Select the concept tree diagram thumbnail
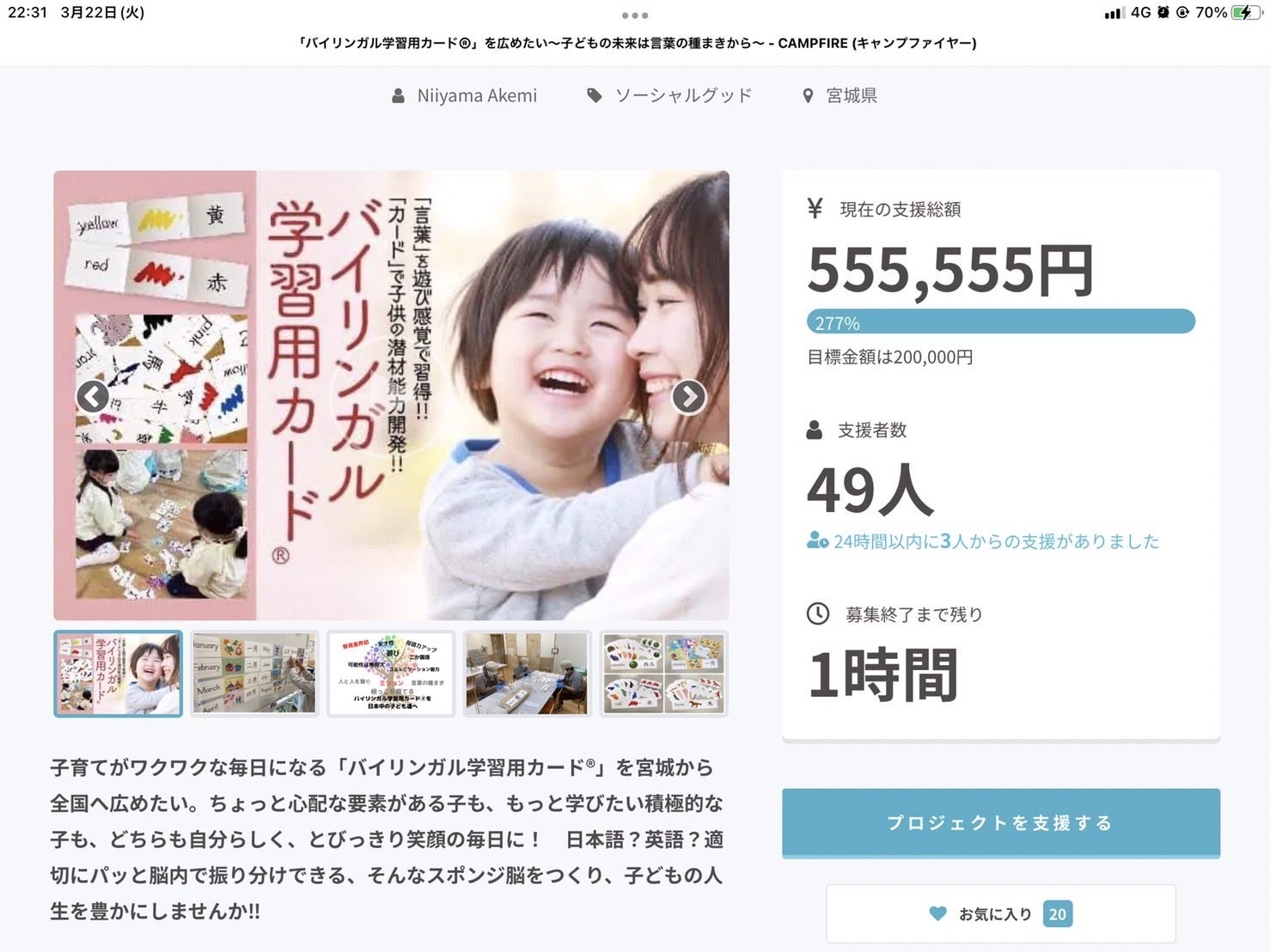Image resolution: width=1270 pixels, height=952 pixels. pos(391,674)
